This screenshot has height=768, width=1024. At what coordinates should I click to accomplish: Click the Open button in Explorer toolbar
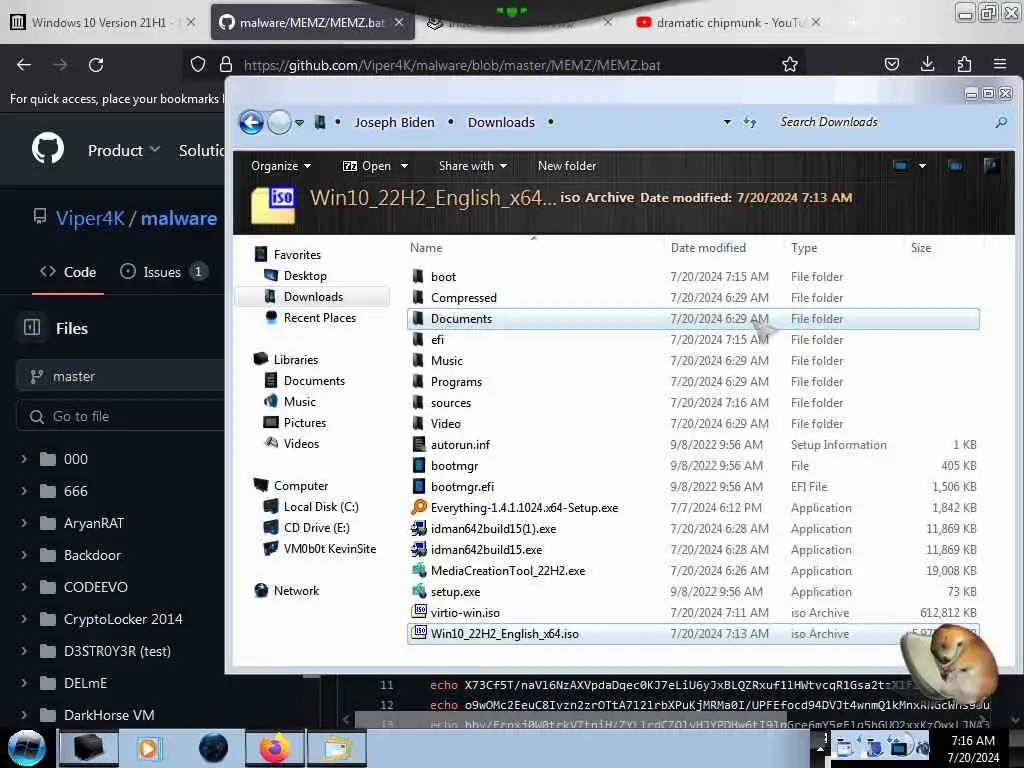(367, 166)
